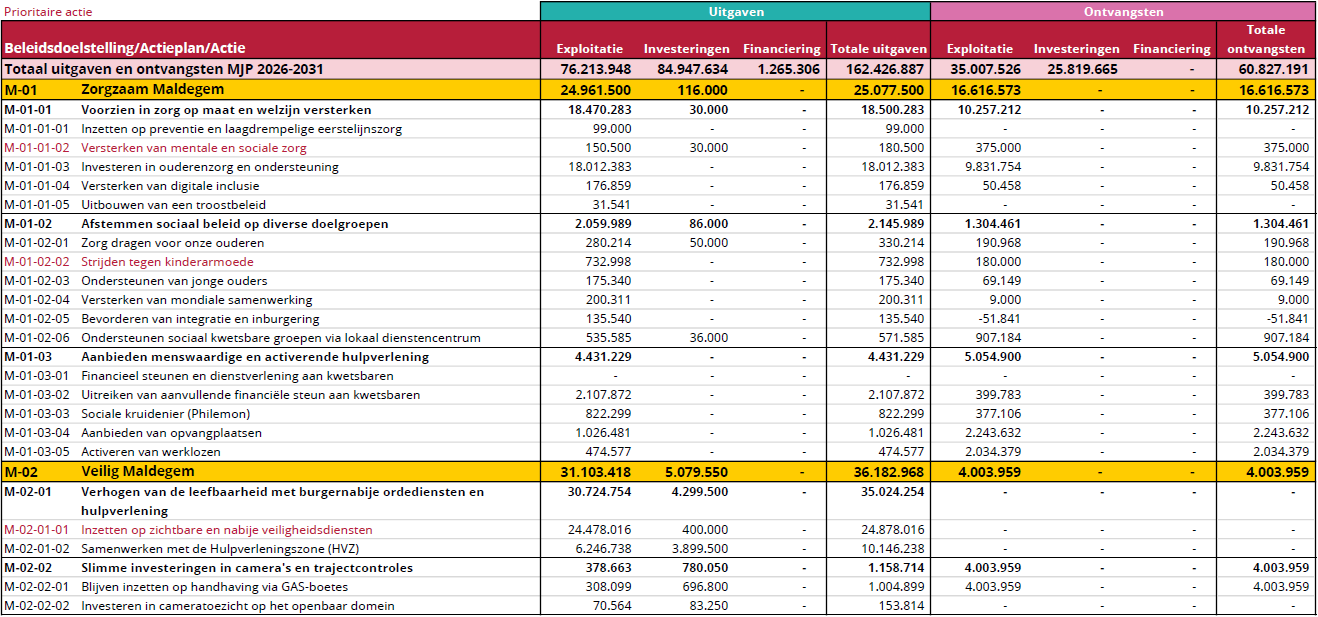This screenshot has height=617, width=1318.
Task: Click the investment value 84.947.634
Action: 685,70
